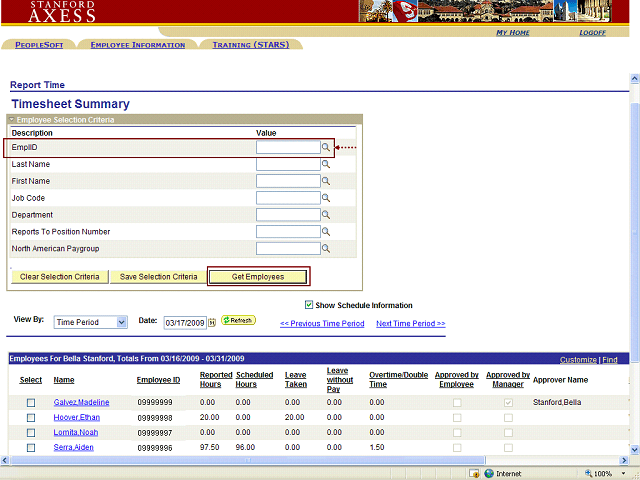Image resolution: width=640 pixels, height=480 pixels.
Task: Open Reports To Position Number lookup
Action: point(326,232)
